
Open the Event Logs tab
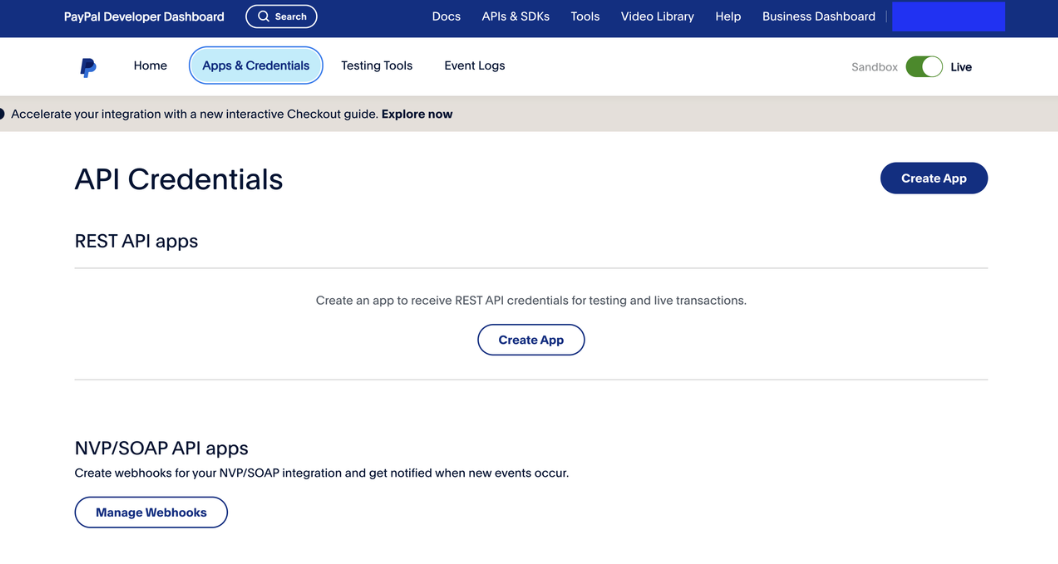tap(474, 65)
